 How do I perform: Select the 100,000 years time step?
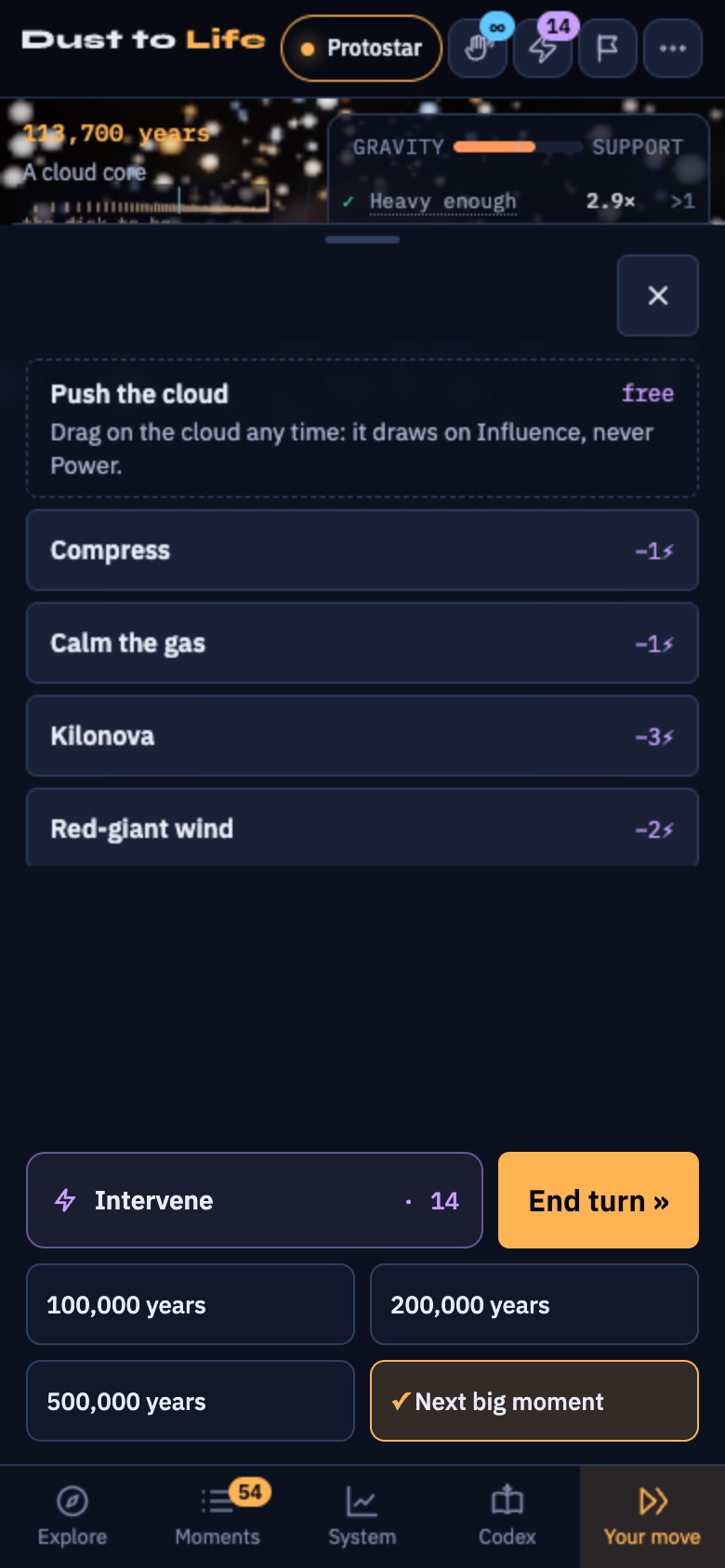tap(191, 1304)
